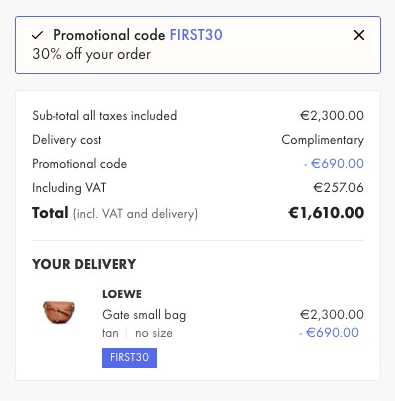This screenshot has width=395, height=401.
Task: Click the item price €2,300.00 beside bag
Action: (x=332, y=315)
